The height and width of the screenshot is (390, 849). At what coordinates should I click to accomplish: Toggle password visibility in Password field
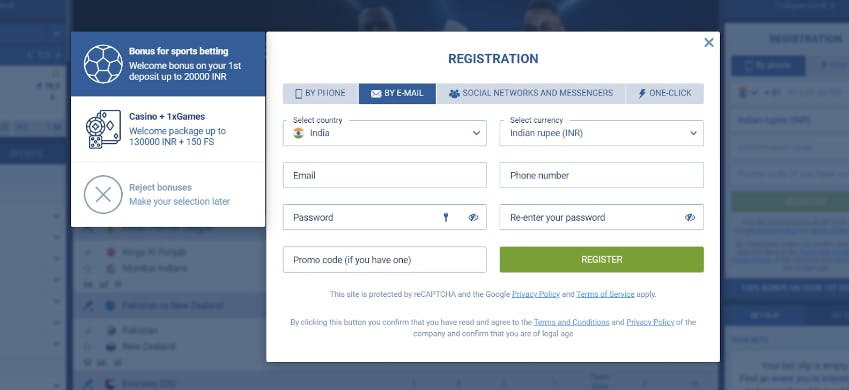pos(473,217)
